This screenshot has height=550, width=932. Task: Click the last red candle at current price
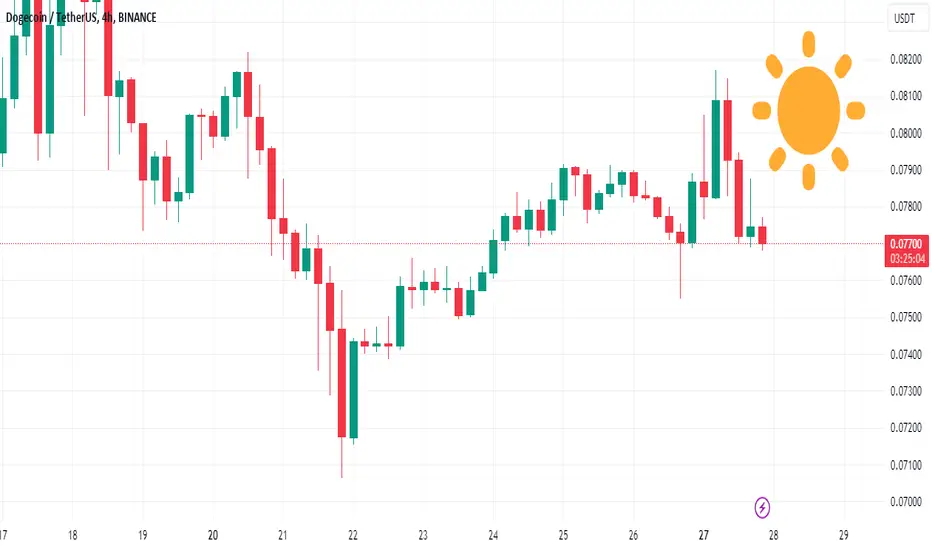(x=762, y=235)
